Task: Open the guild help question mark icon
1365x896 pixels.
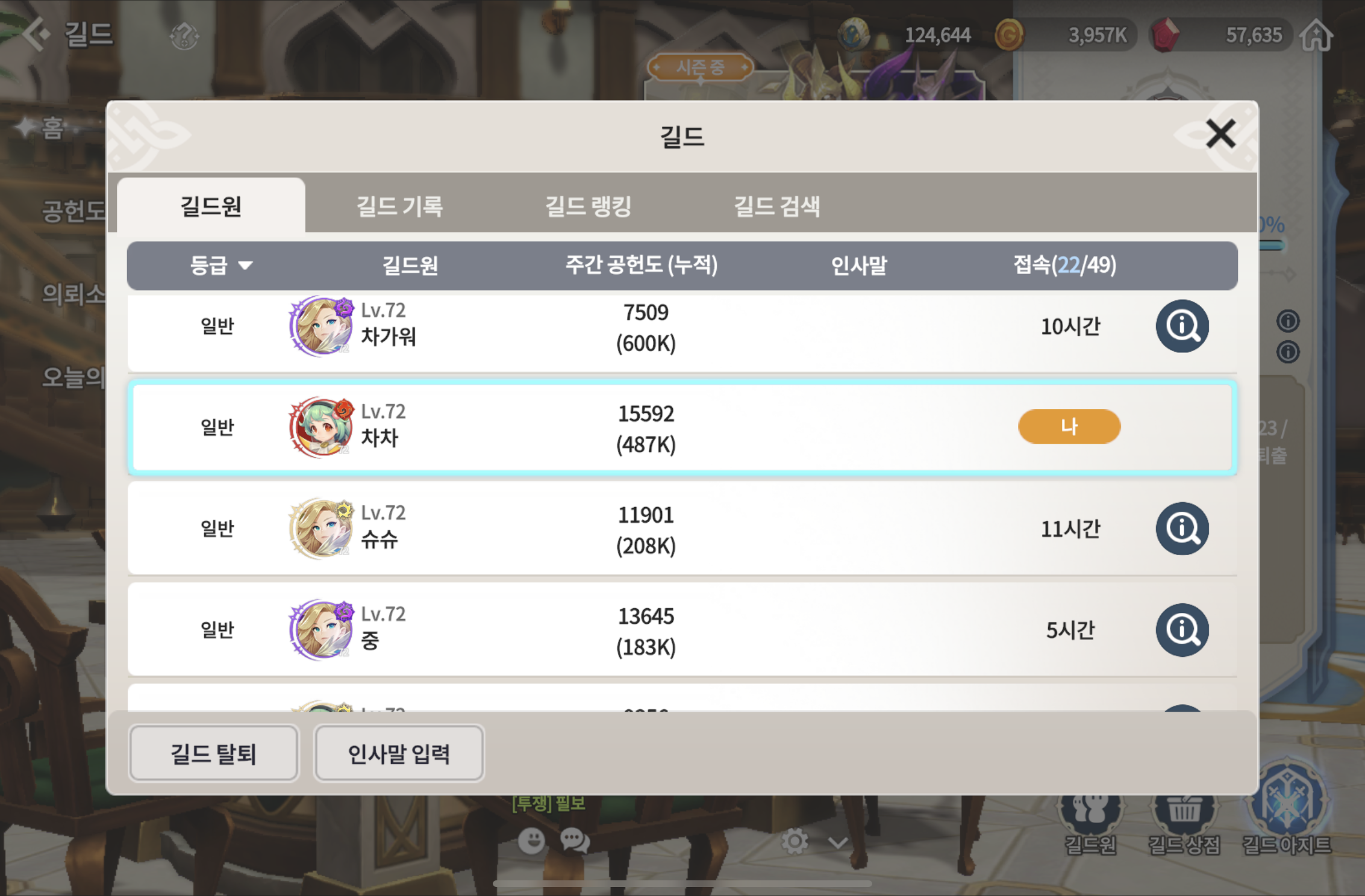Action: click(x=184, y=36)
